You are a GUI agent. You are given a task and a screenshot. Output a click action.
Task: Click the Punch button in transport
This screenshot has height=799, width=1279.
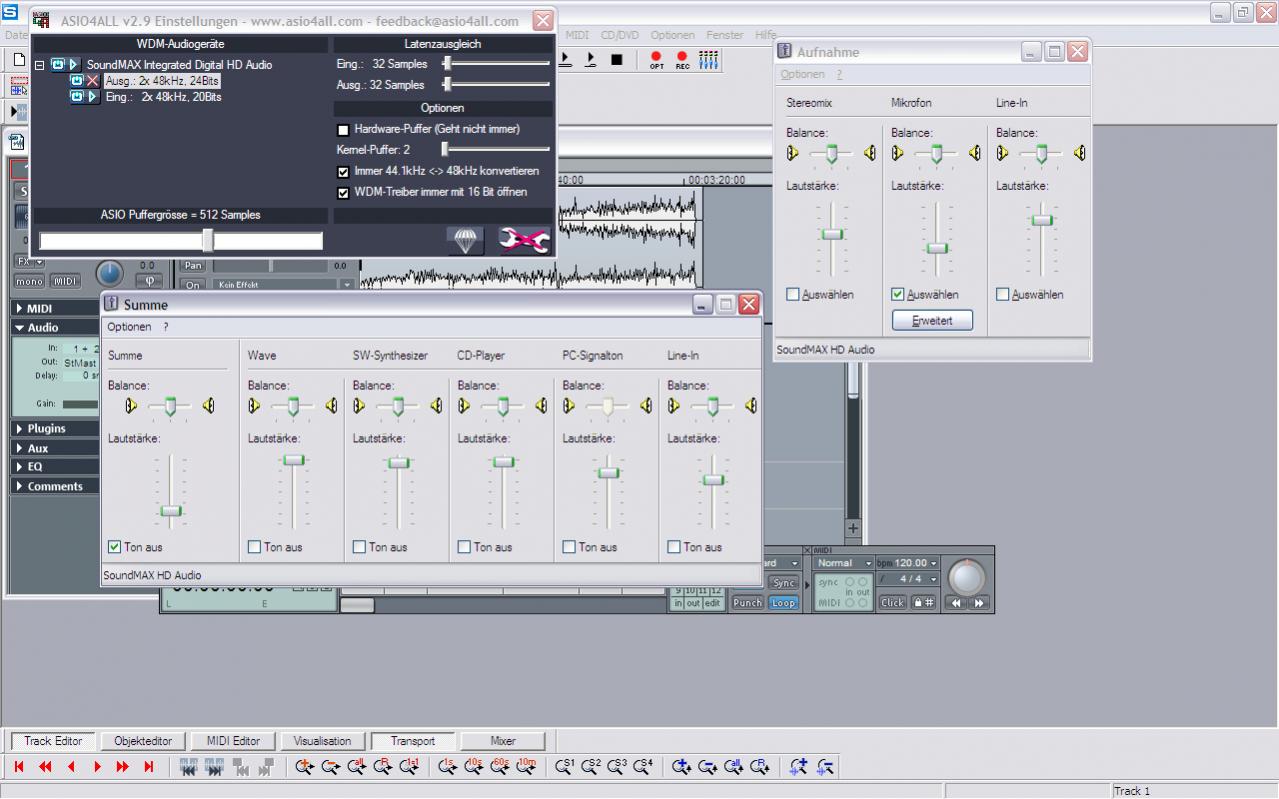[x=747, y=603]
